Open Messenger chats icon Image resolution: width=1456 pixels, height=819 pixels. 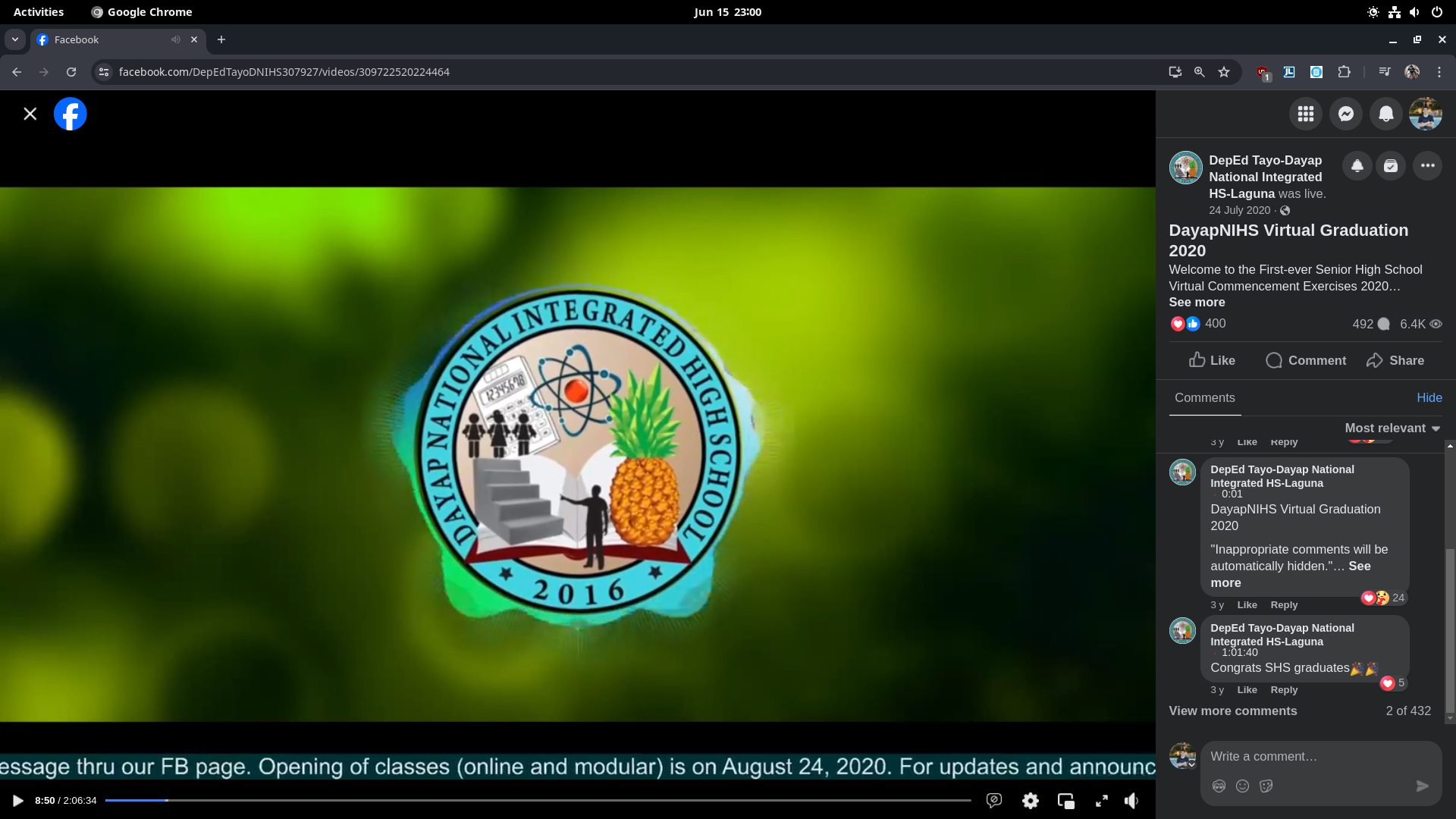coord(1346,114)
